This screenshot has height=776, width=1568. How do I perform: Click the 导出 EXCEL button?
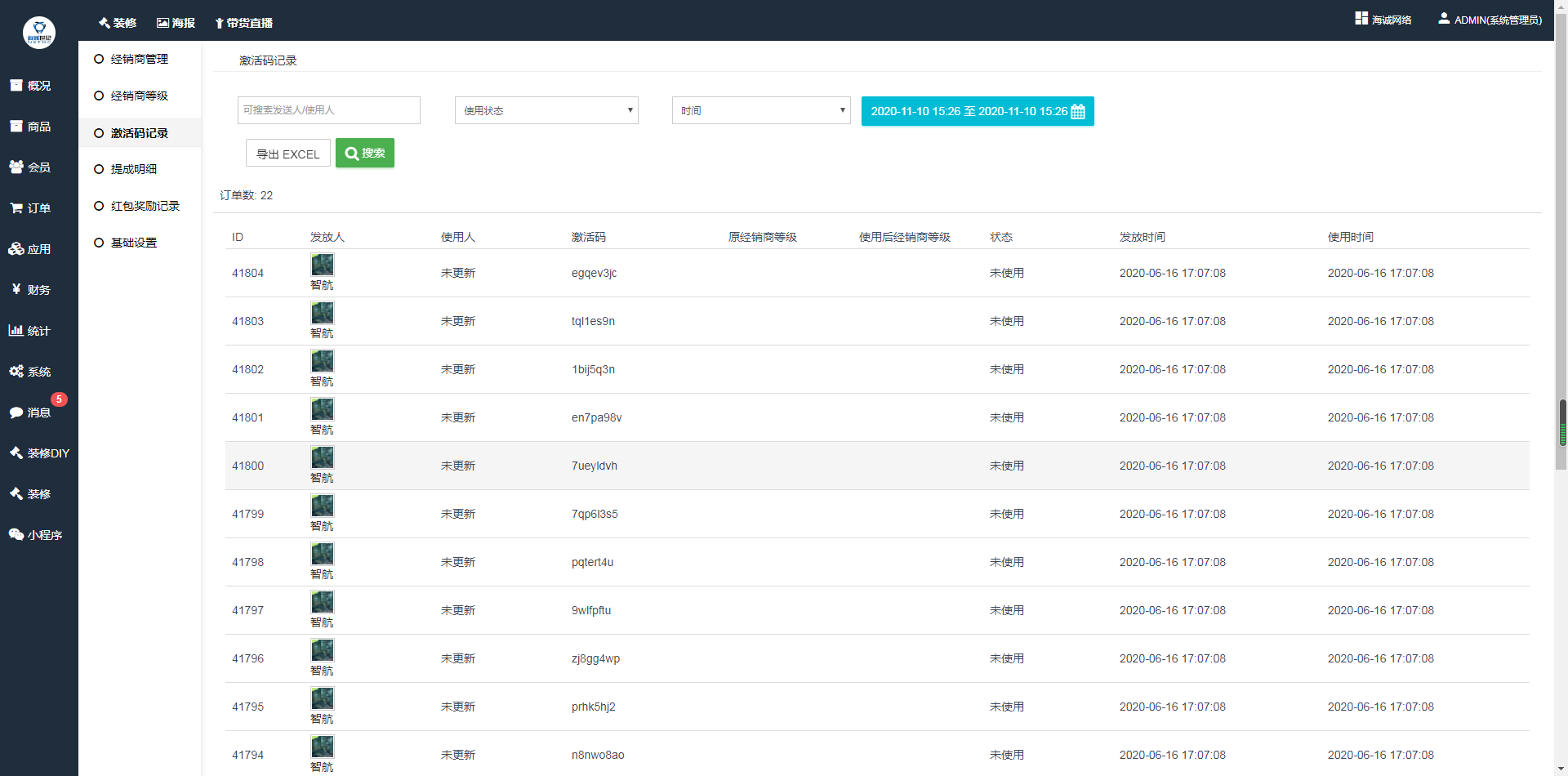[288, 153]
